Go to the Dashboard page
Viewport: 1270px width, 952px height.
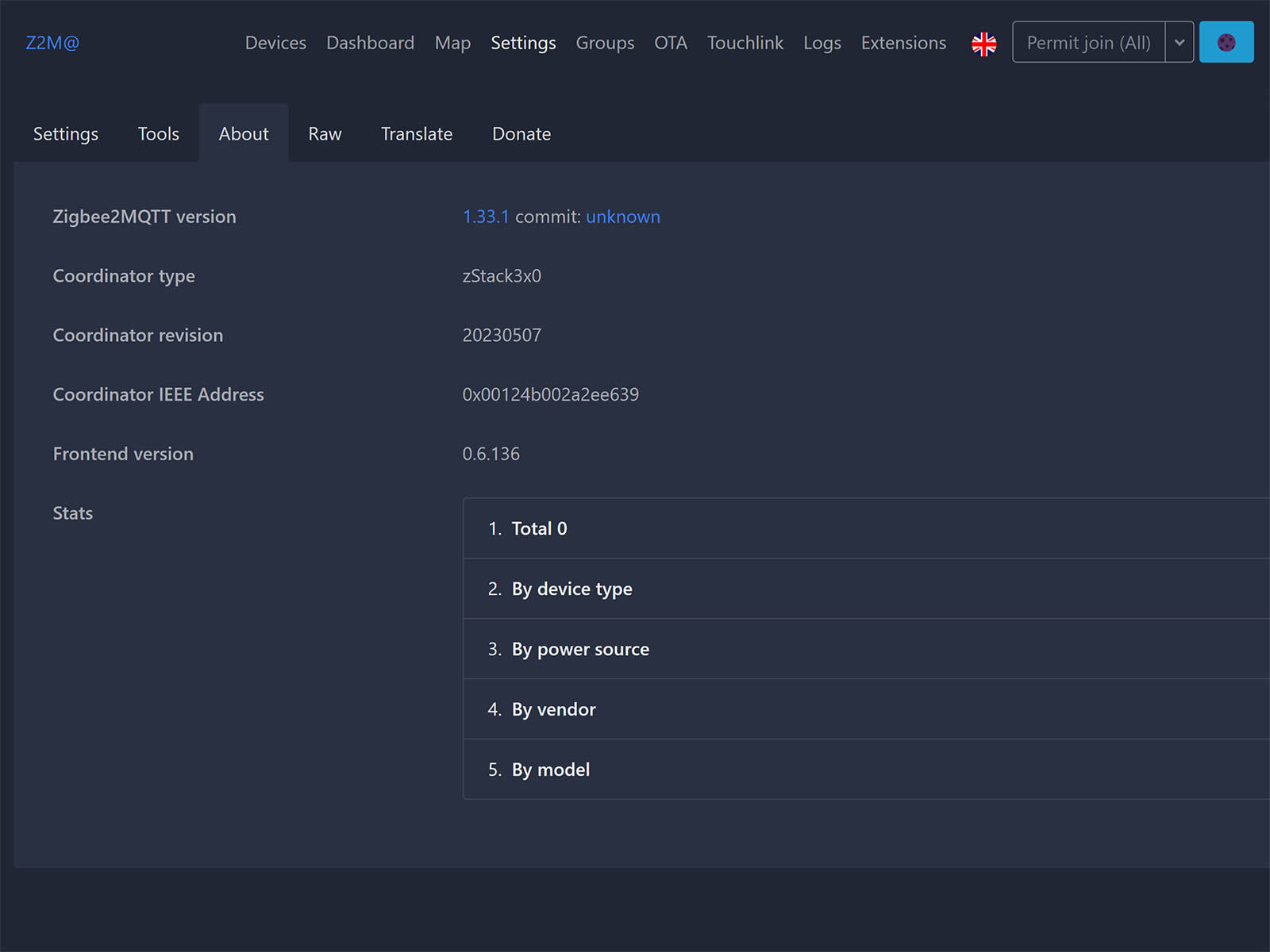370,43
